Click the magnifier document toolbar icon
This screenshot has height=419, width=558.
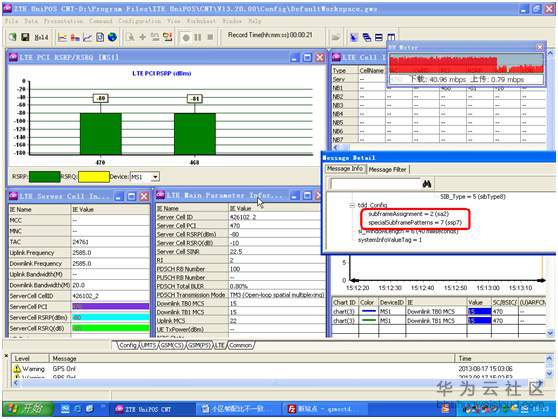[x=131, y=37]
